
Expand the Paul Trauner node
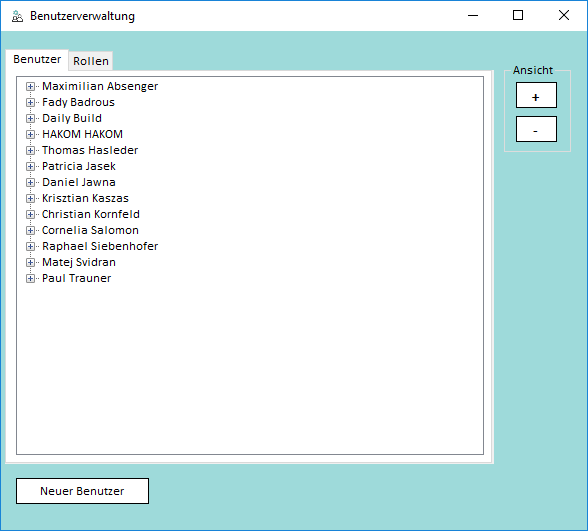point(30,278)
